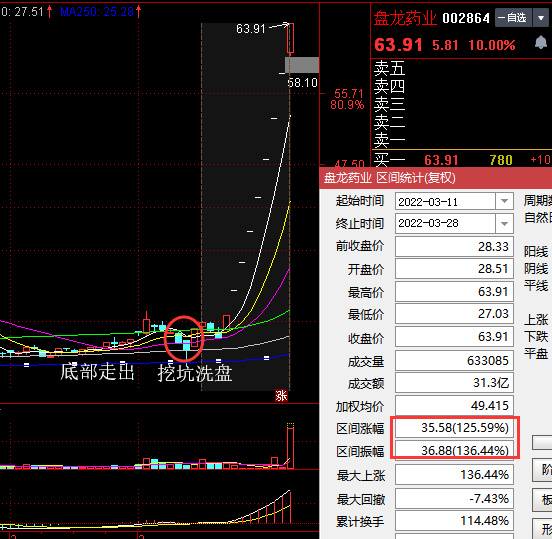
Task: Click the 成交额 value 31.3亿
Action: pyautogui.click(x=454, y=383)
